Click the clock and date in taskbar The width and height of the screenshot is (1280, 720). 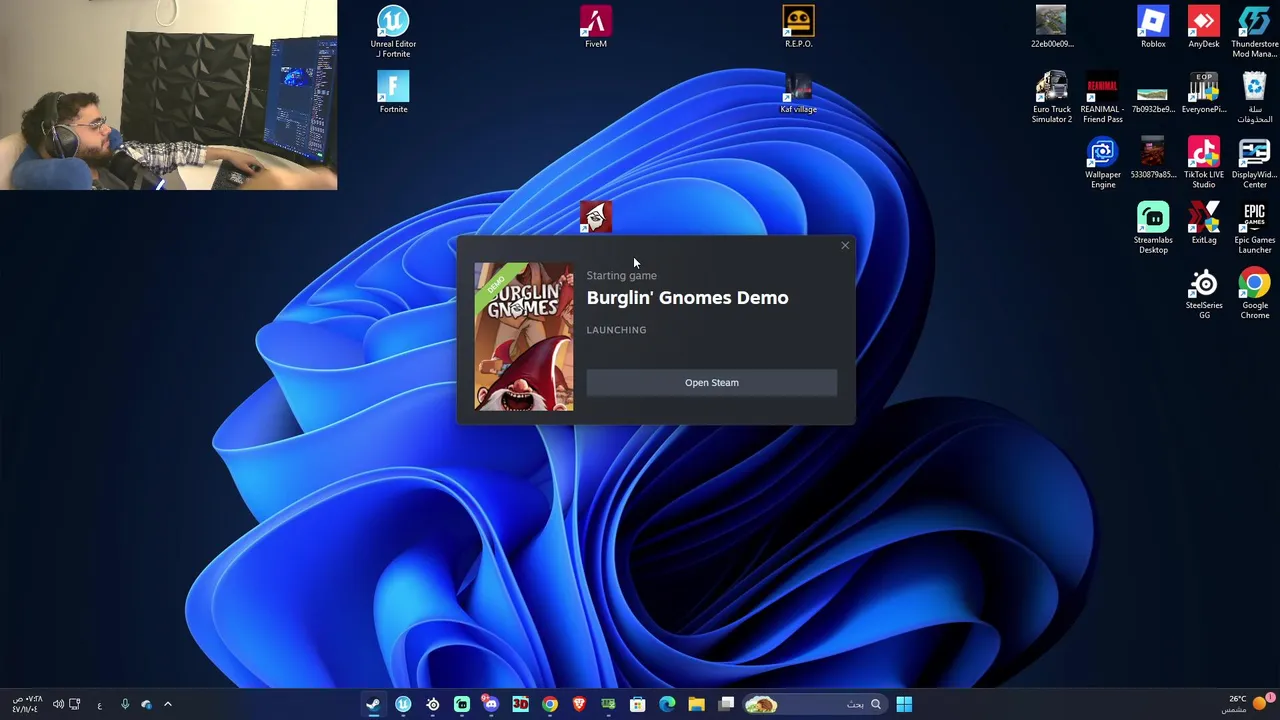27,704
